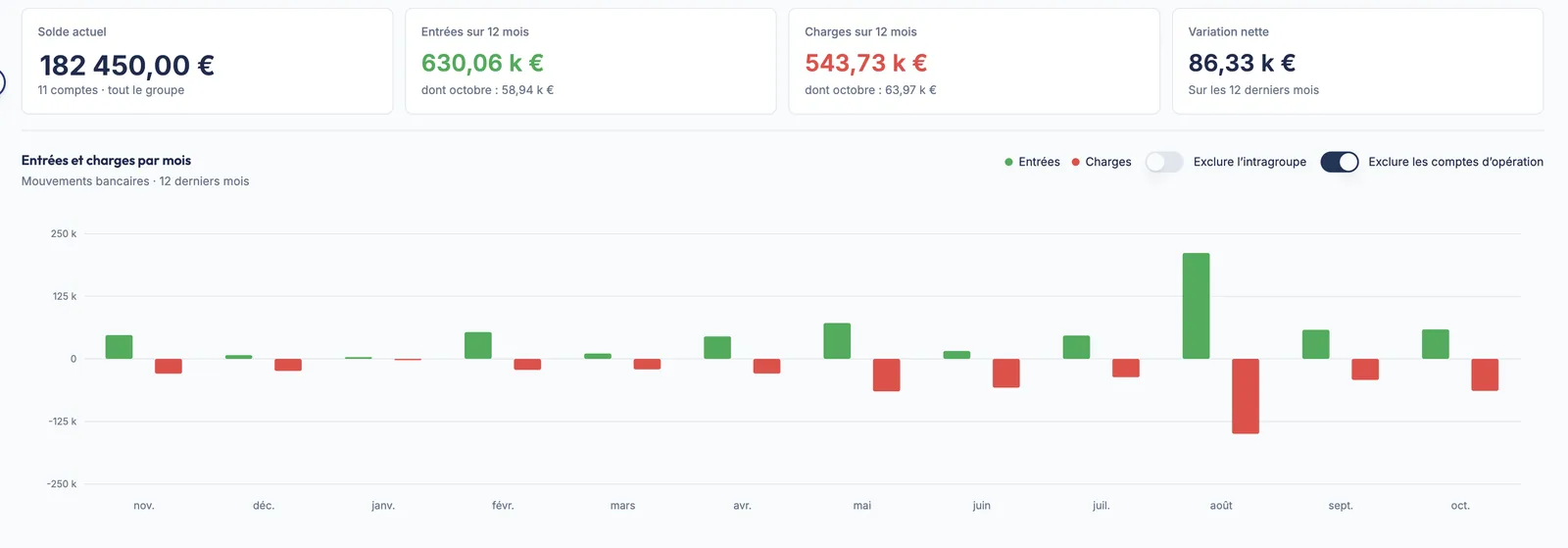Screen dimensions: 1568x548
Task: Click the green Entrées legend dot
Action: pyautogui.click(x=1008, y=162)
